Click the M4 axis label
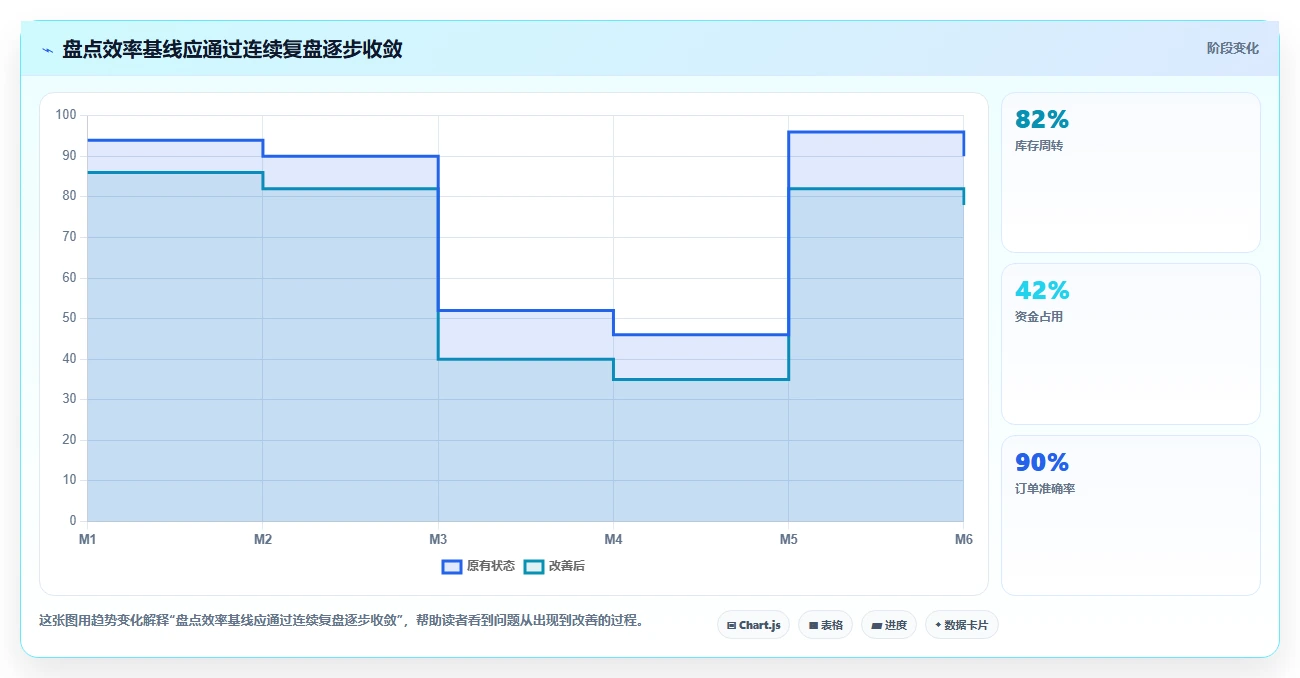The image size is (1300, 678). coord(613,539)
